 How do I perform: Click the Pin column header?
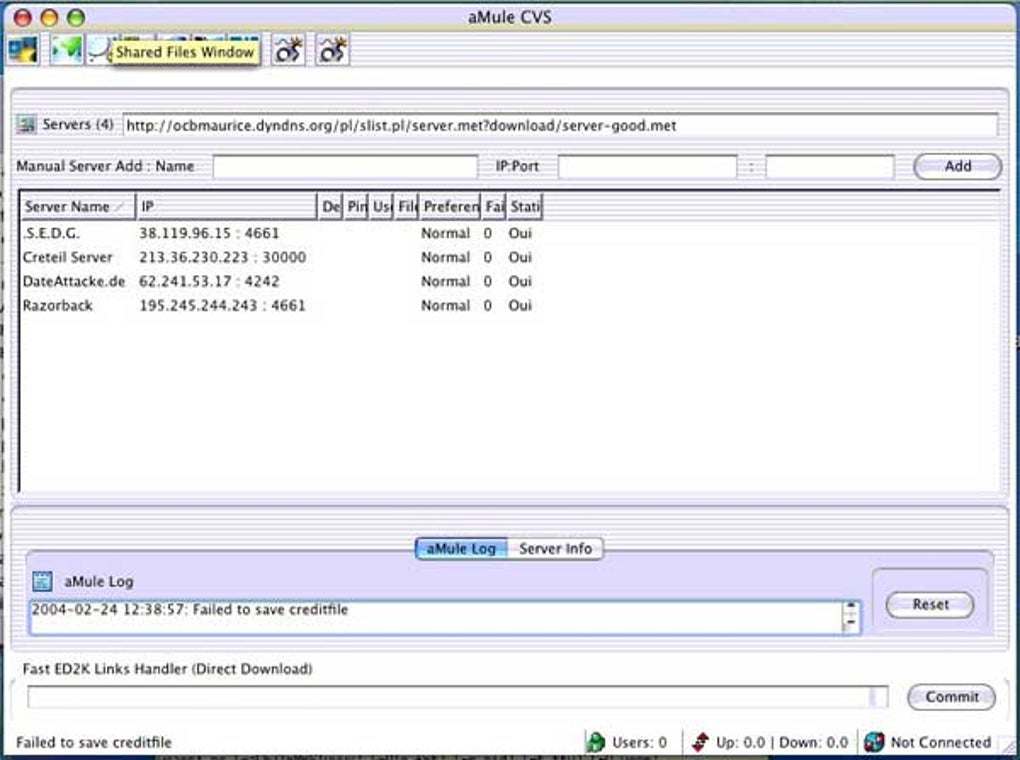(356, 206)
